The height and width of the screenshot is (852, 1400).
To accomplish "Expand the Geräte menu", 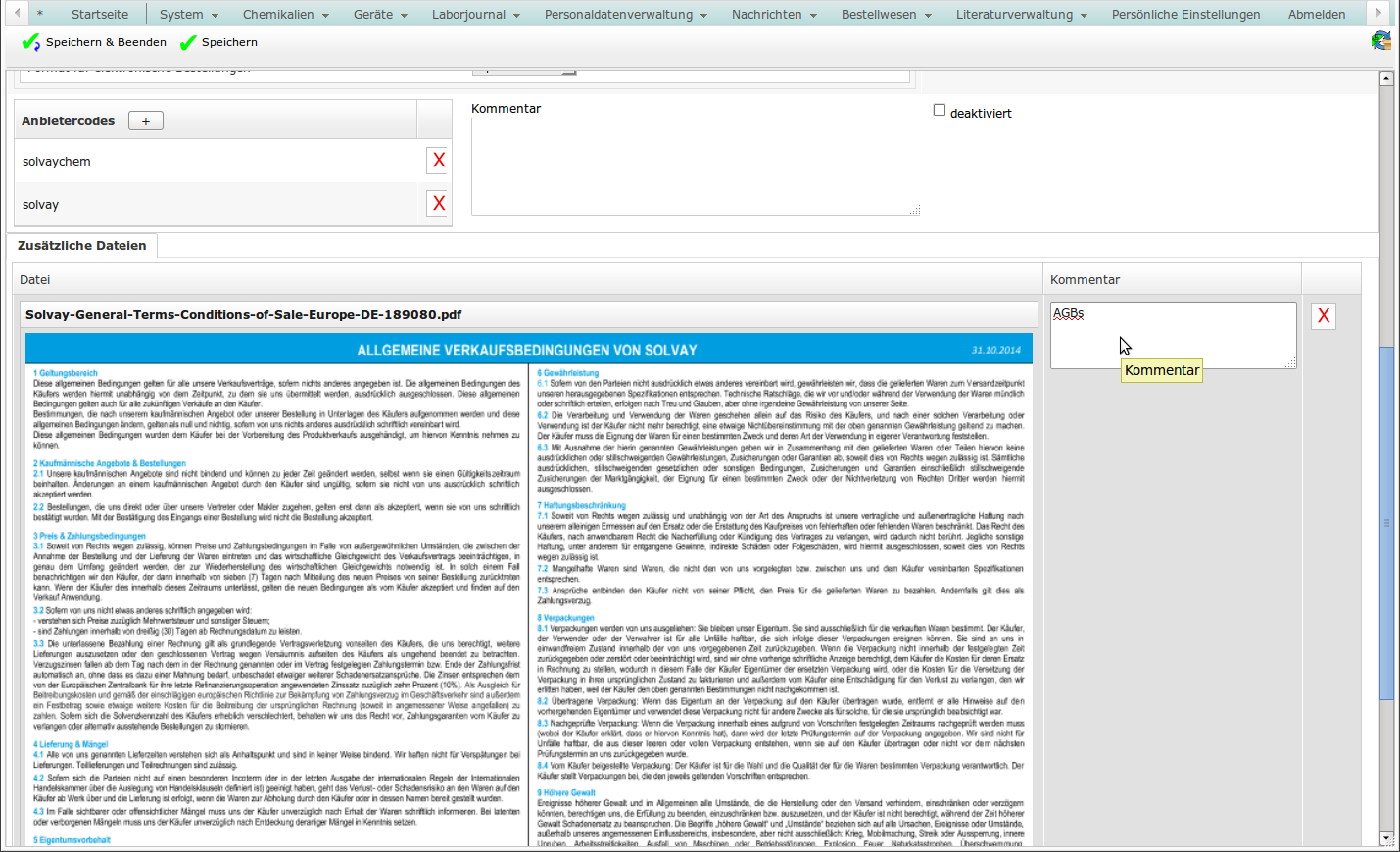I will tap(379, 15).
